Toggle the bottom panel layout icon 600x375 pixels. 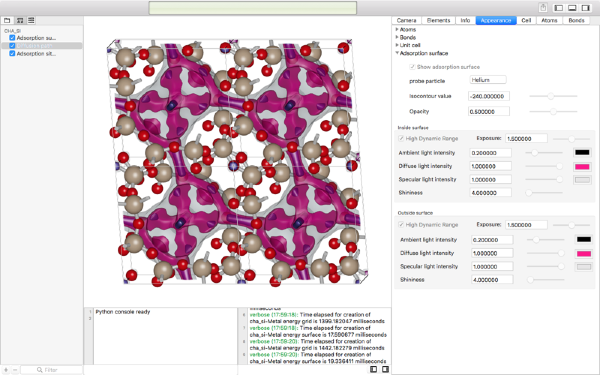tap(572, 8)
